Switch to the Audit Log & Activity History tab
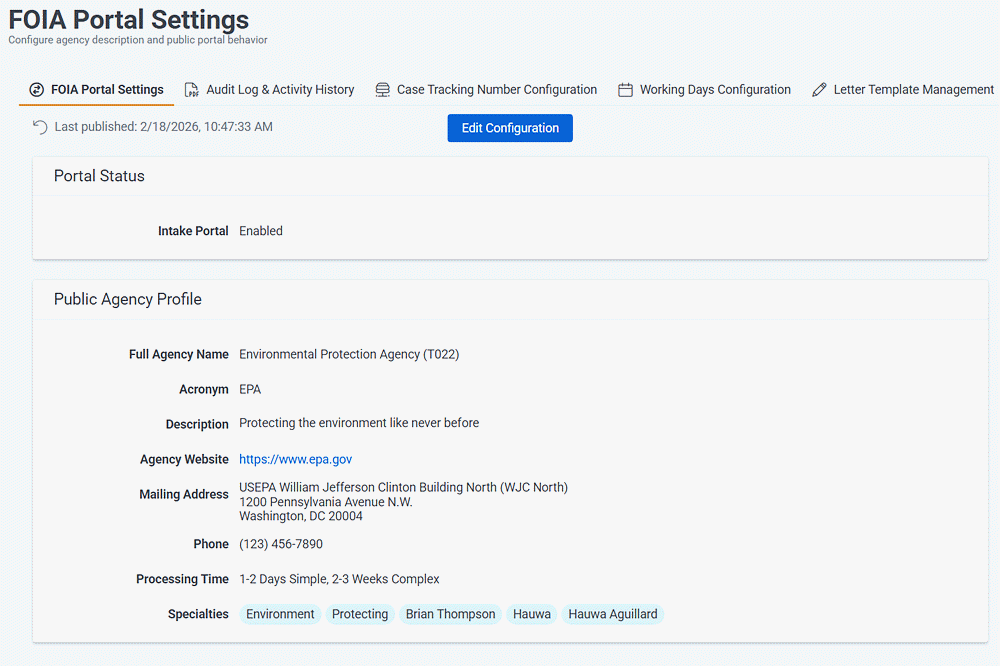Screen dimensions: 1000x666 (x=279, y=89)
